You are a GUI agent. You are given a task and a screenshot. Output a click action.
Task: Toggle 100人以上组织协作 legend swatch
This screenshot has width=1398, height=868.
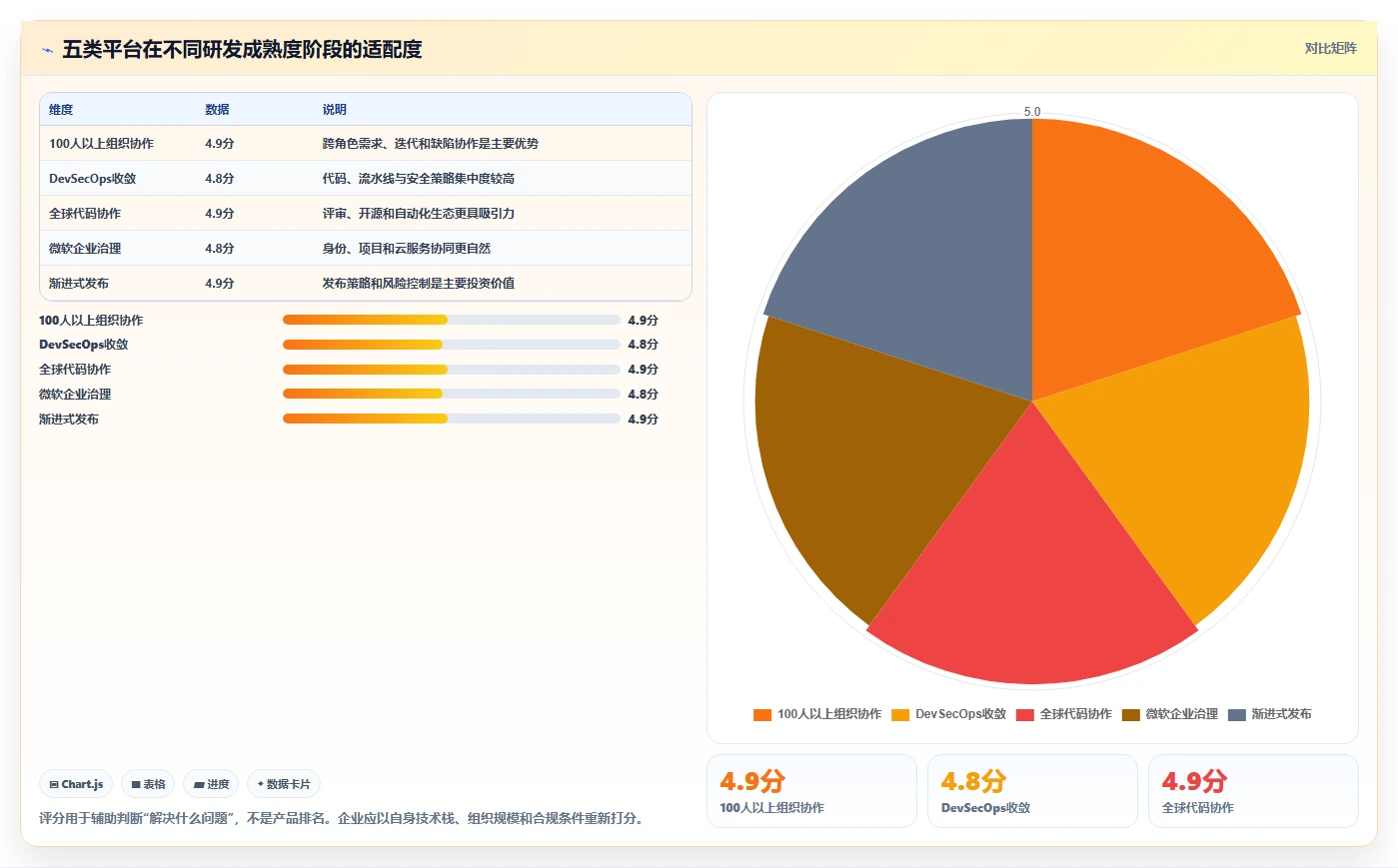point(762,714)
